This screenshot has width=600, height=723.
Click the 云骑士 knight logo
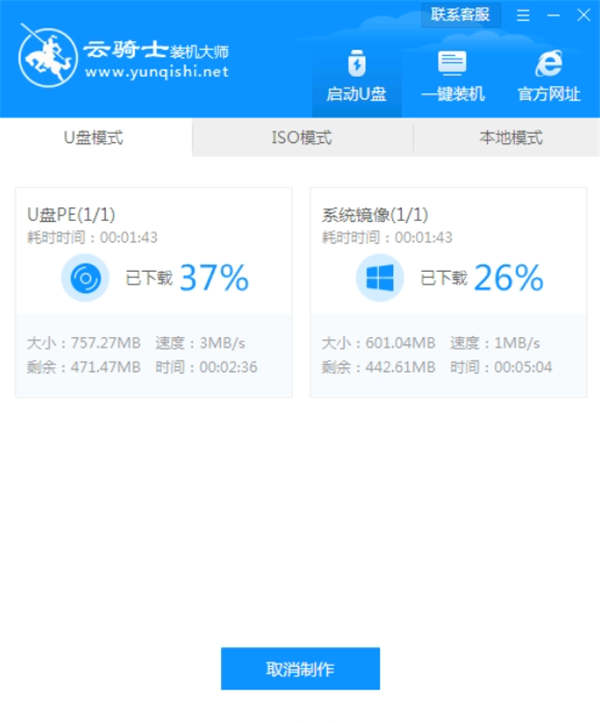[x=48, y=57]
